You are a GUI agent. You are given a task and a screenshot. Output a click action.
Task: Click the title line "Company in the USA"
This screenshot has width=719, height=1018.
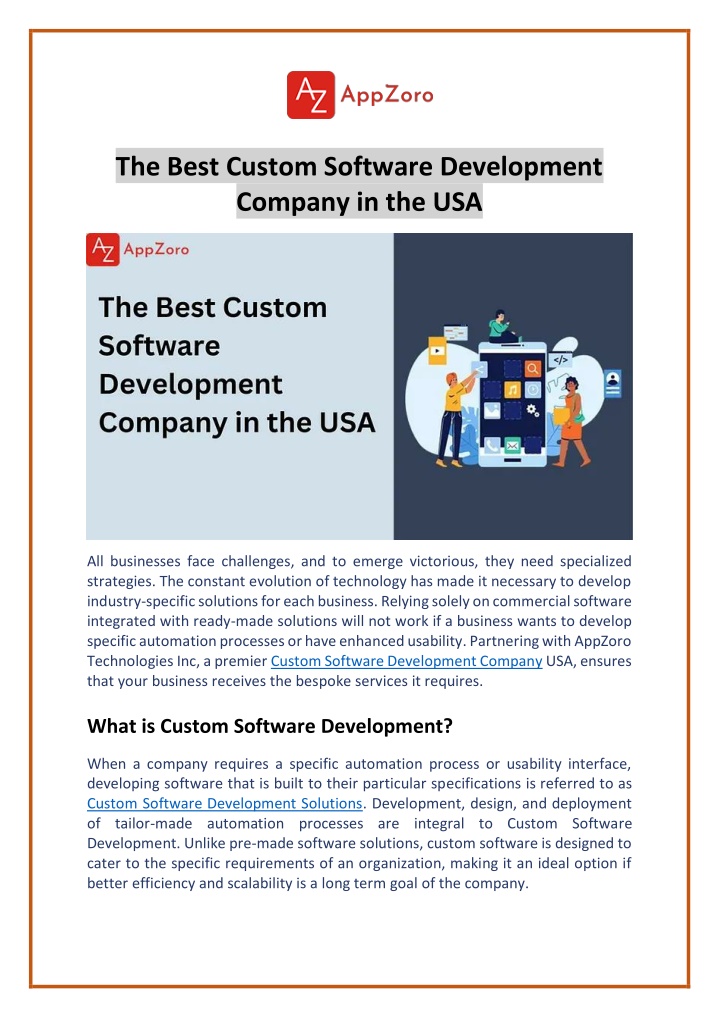pyautogui.click(x=359, y=202)
